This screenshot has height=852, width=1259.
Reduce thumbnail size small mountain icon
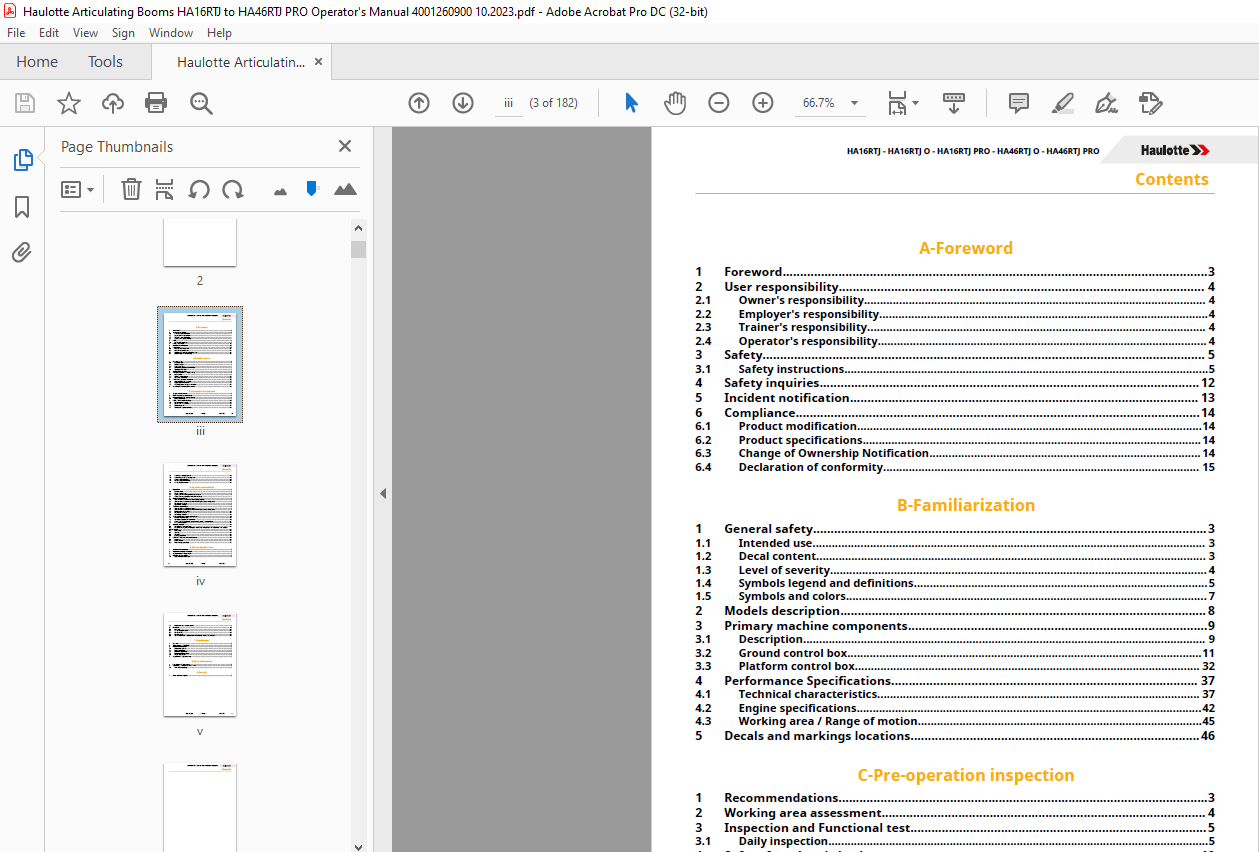click(x=280, y=190)
